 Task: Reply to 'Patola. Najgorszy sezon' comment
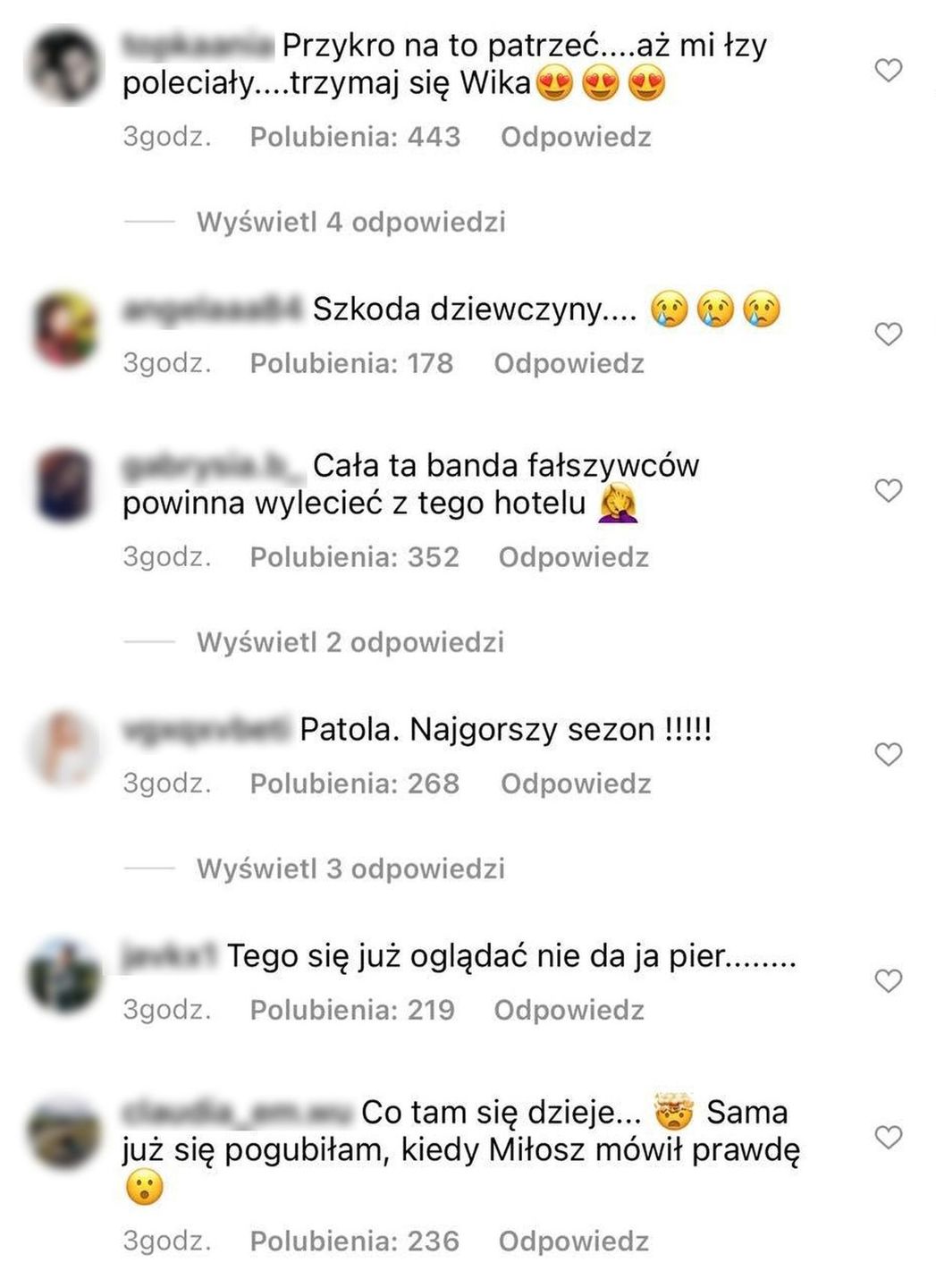pos(576,784)
